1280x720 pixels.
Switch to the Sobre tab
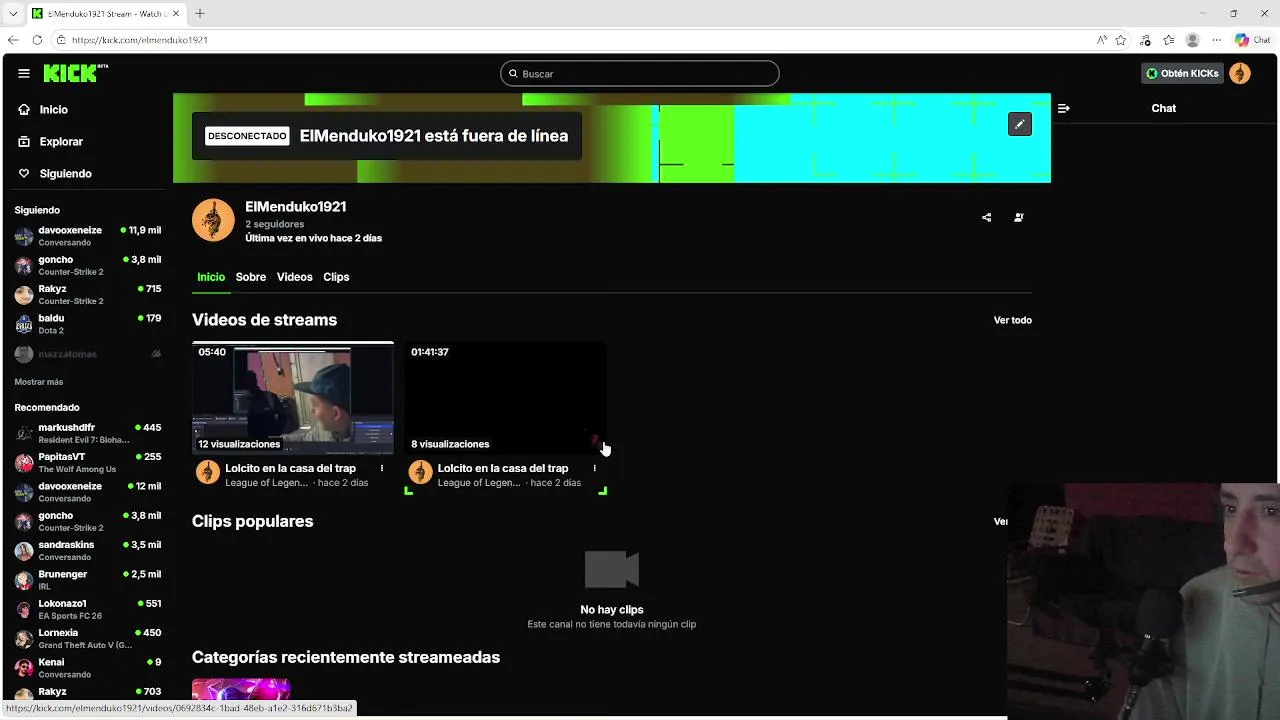[251, 277]
